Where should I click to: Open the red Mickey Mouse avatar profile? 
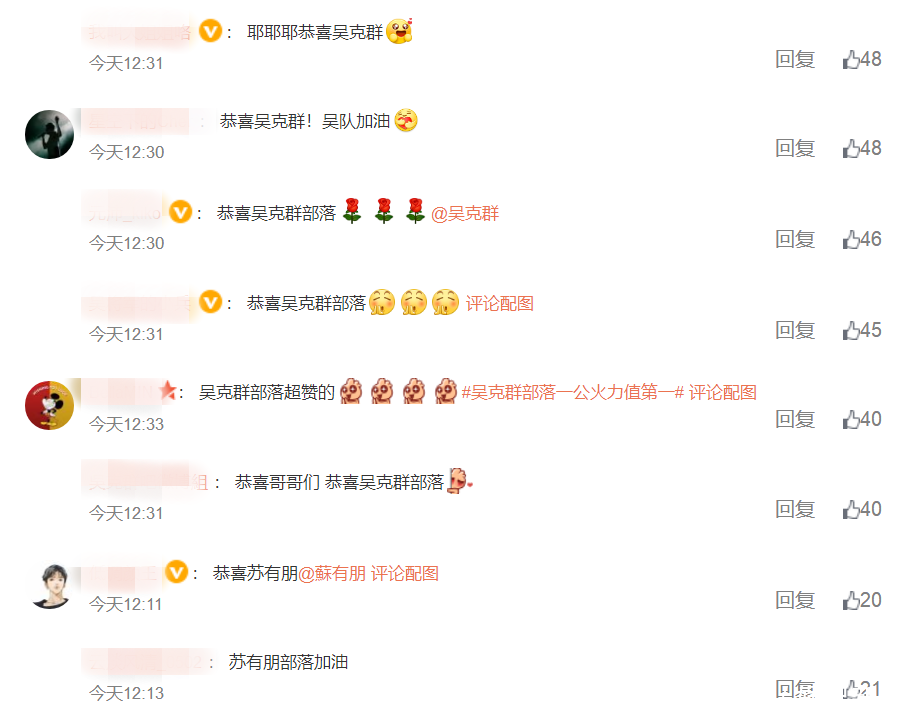[x=49, y=405]
